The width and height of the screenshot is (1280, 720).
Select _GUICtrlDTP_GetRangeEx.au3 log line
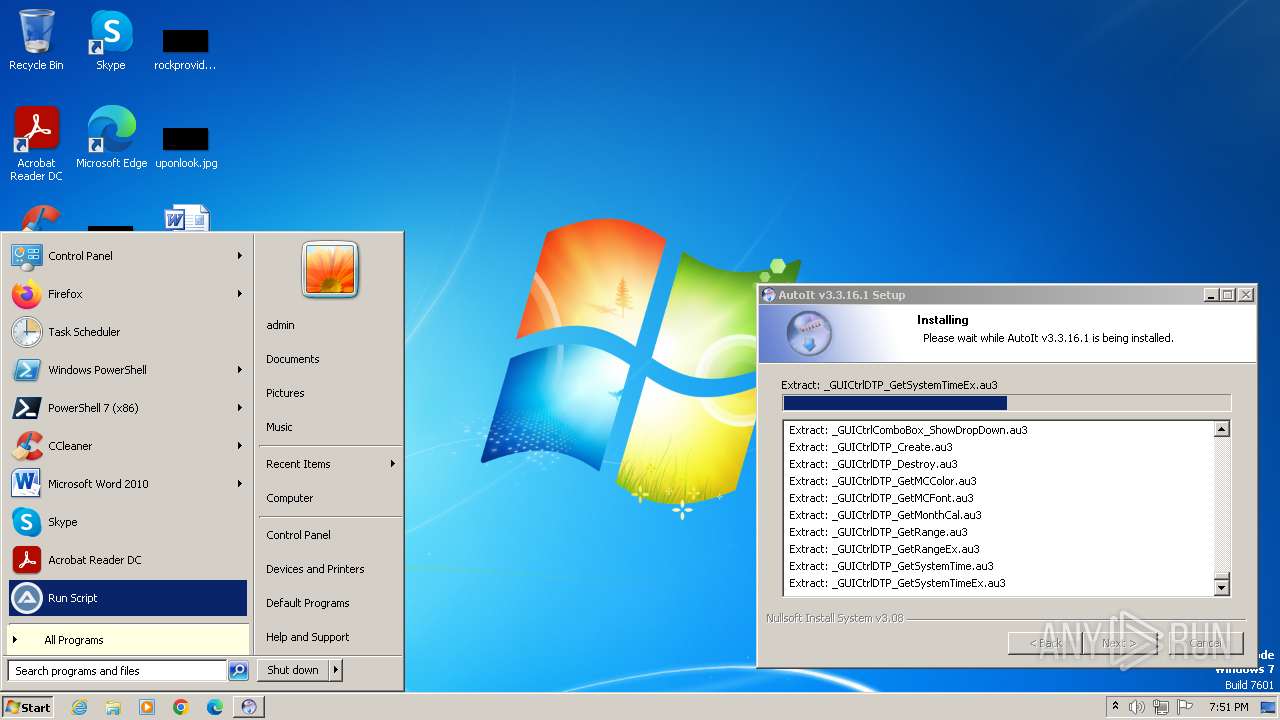coord(884,549)
